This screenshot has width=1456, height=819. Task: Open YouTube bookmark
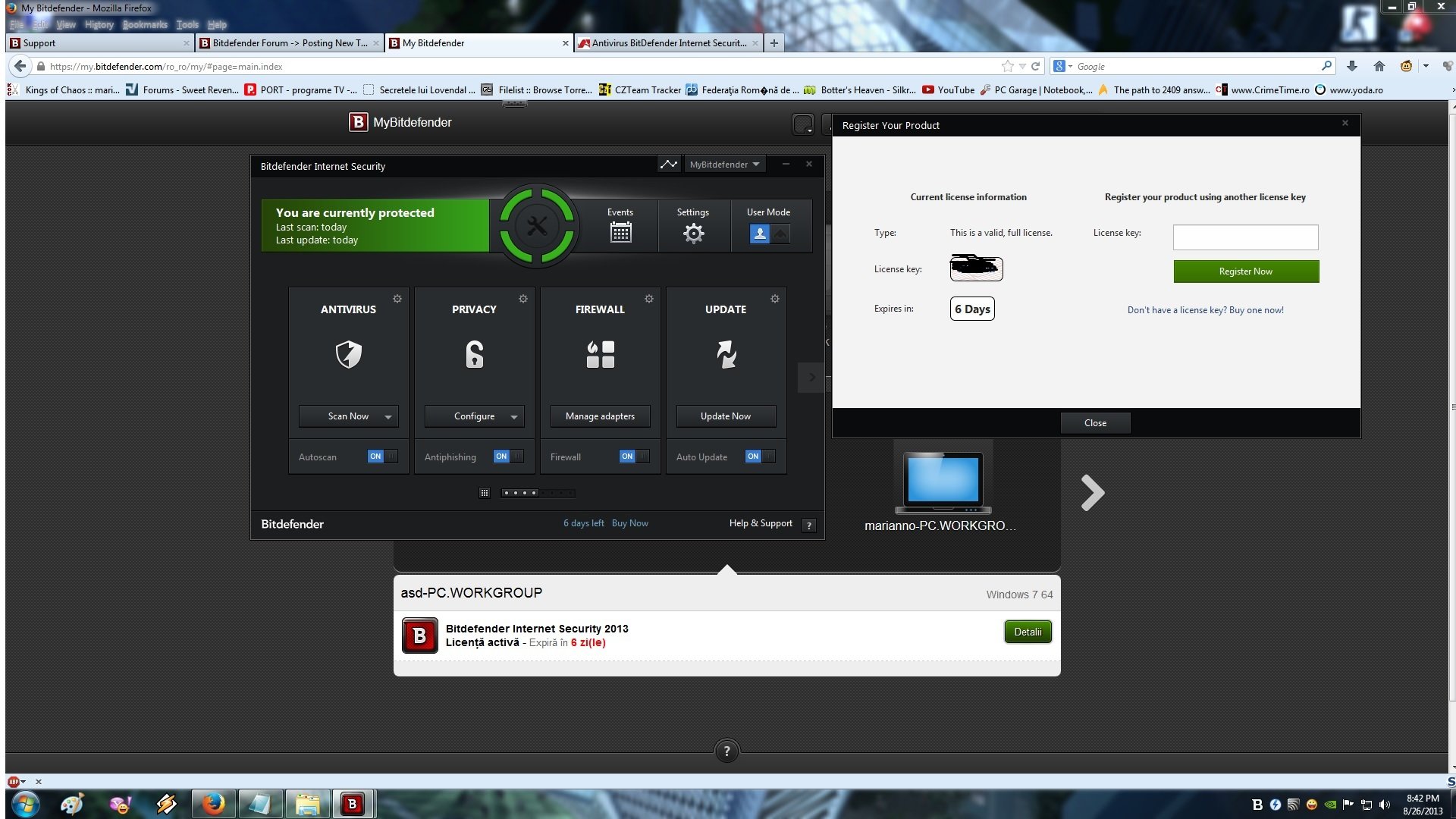(x=948, y=89)
